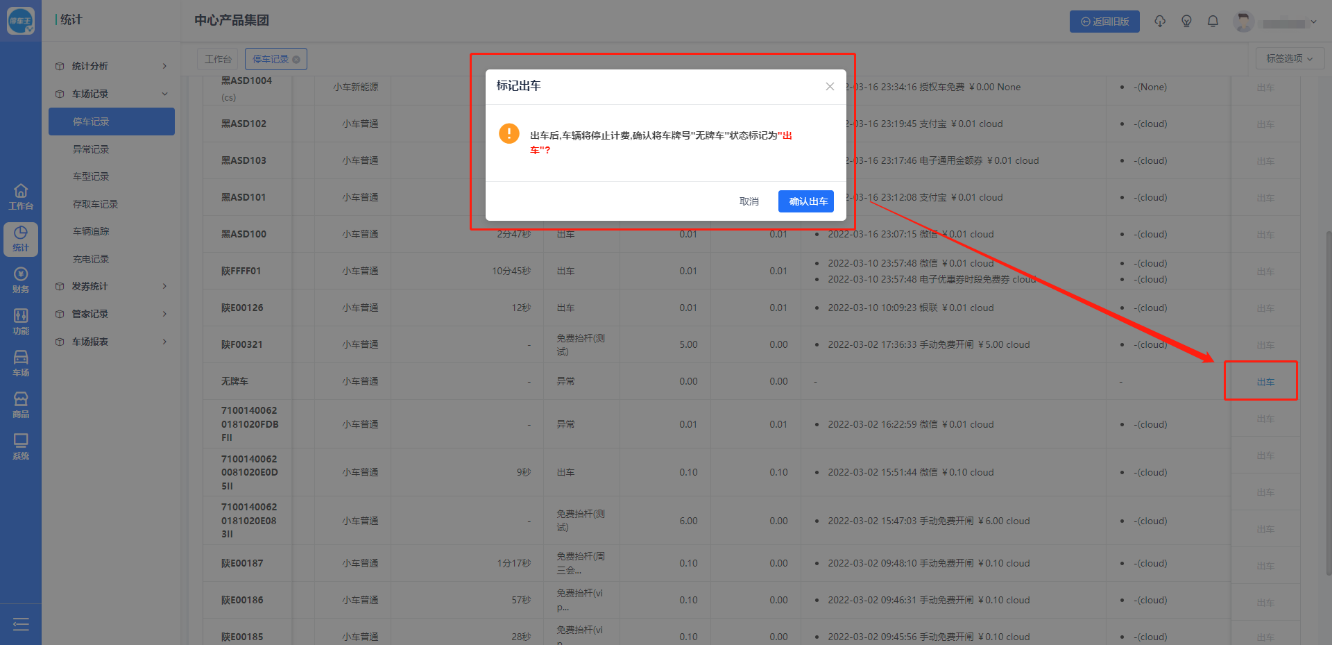This screenshot has height=645, width=1332.
Task: Open notifications via the bell icon
Action: [1213, 21]
